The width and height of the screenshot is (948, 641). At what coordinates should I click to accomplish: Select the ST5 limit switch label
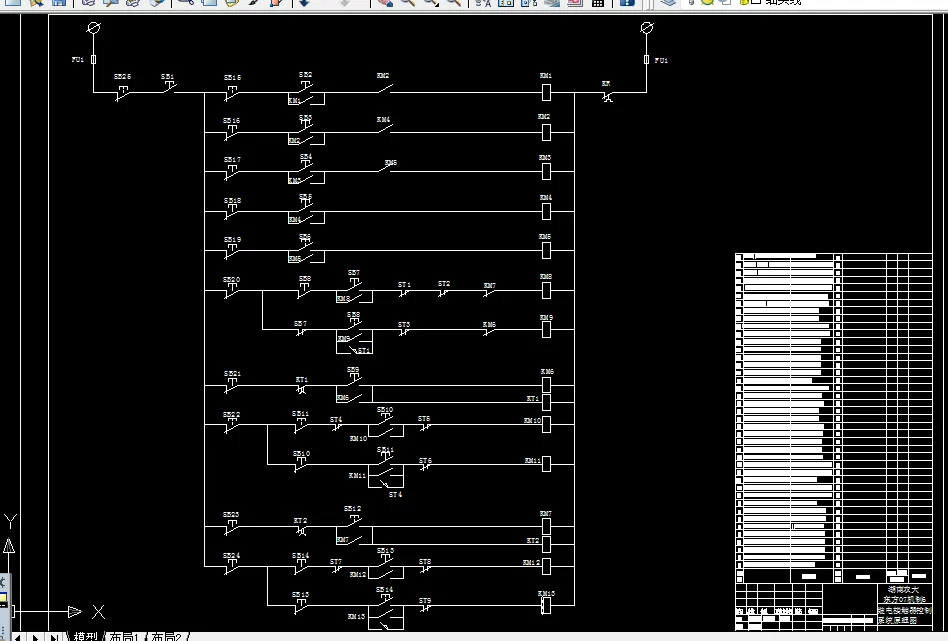(424, 418)
